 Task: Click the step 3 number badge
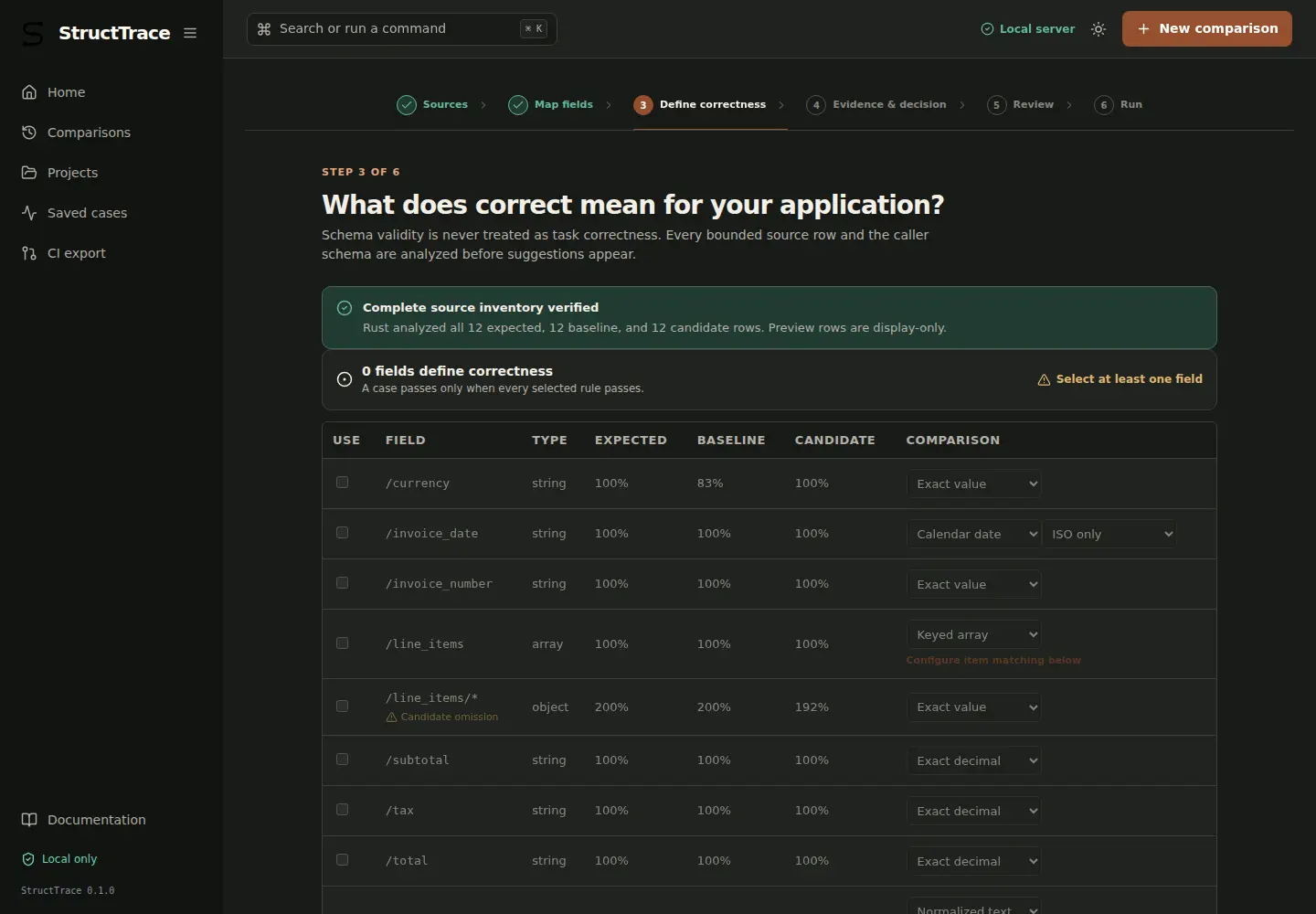[643, 105]
